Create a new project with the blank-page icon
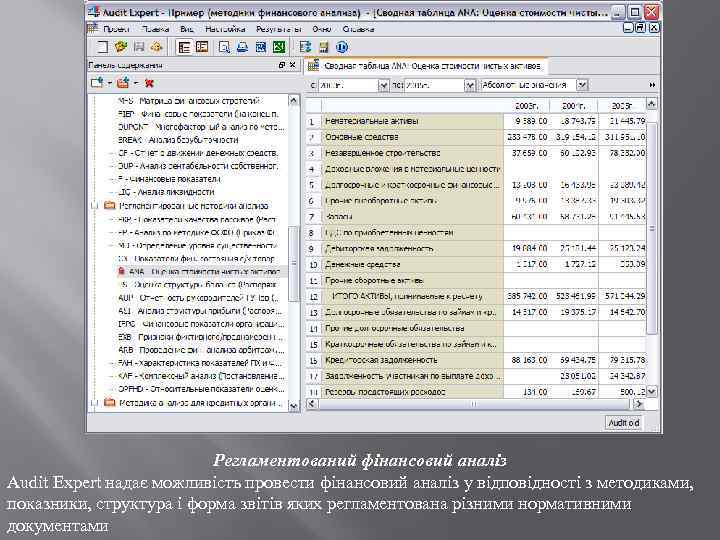Viewport: 720px width, 540px height. pyautogui.click(x=102, y=47)
